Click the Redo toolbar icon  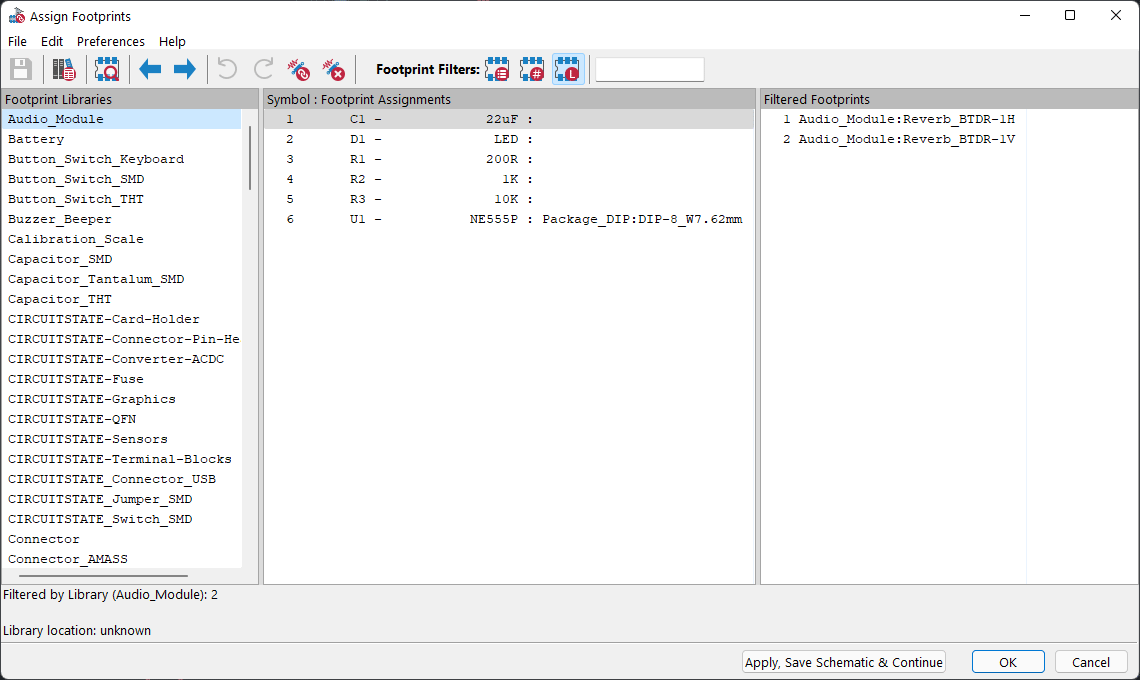coord(263,70)
